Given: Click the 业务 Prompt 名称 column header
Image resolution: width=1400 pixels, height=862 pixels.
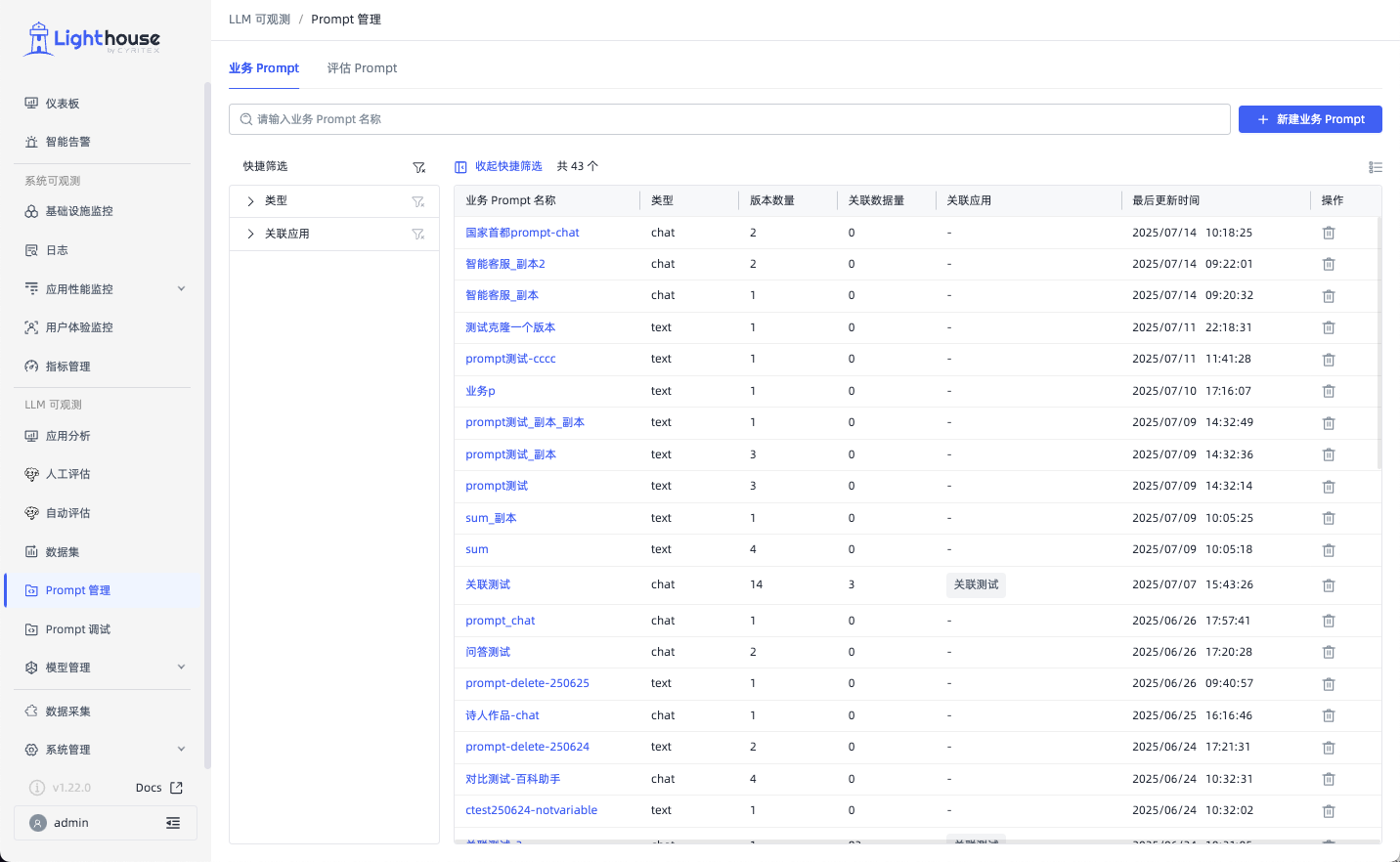Looking at the screenshot, I should (x=510, y=200).
